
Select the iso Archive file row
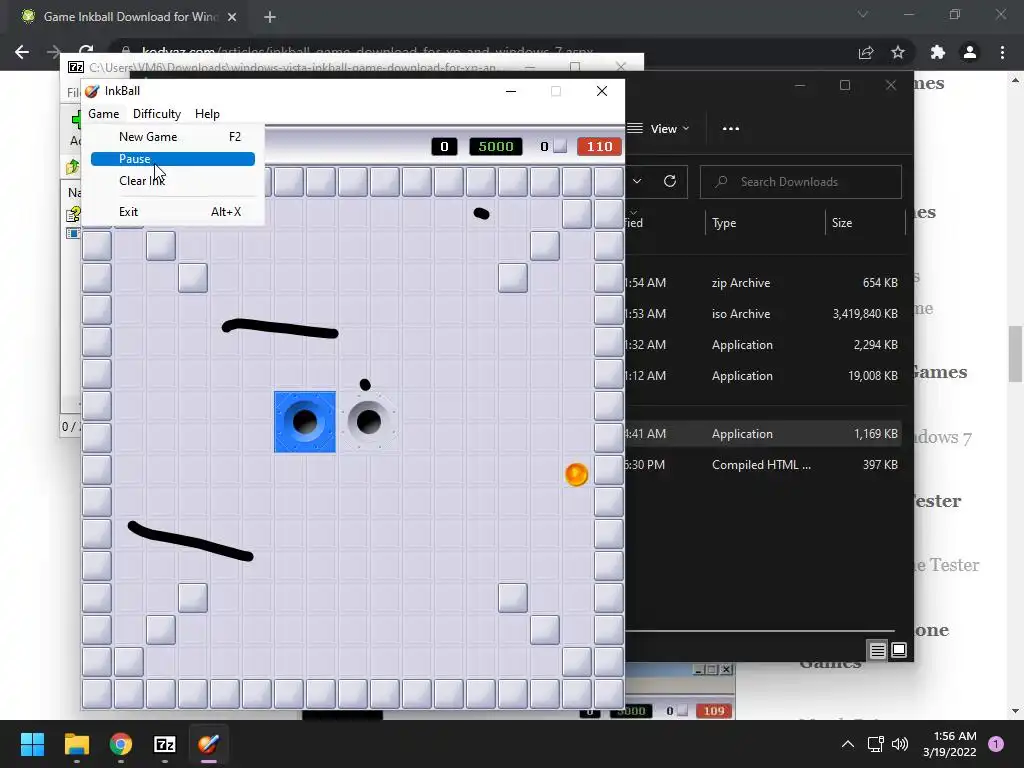(763, 314)
